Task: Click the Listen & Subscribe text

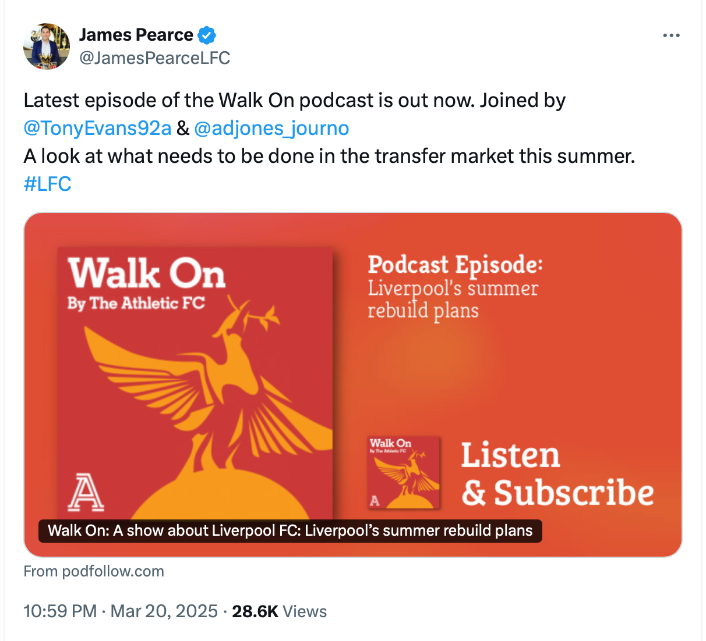Action: point(556,475)
